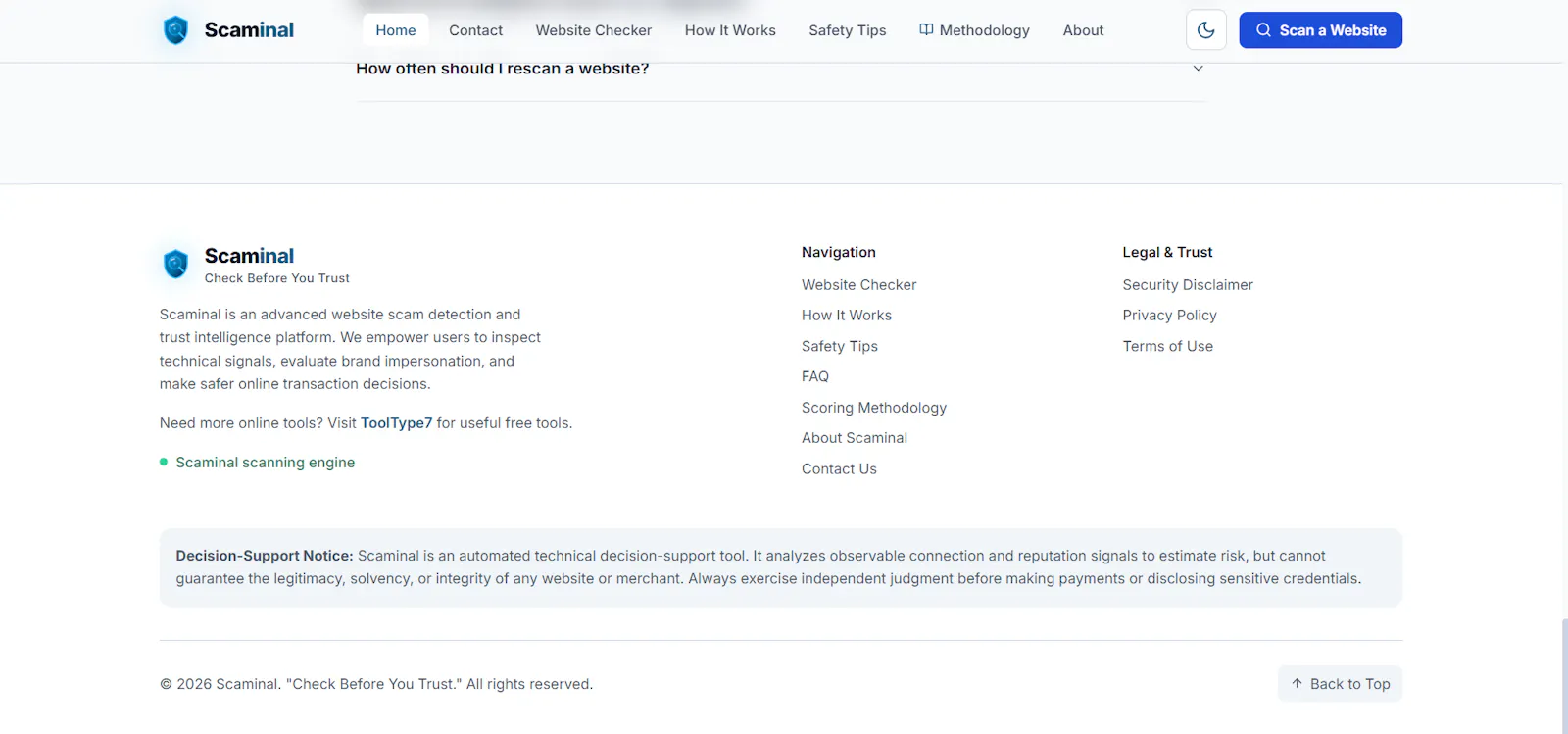
Task: Open the Privacy Policy link
Action: (x=1170, y=316)
